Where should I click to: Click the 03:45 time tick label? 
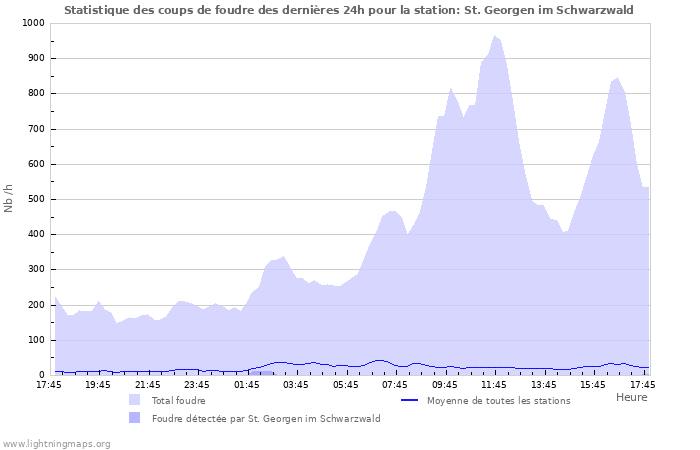pos(296,384)
